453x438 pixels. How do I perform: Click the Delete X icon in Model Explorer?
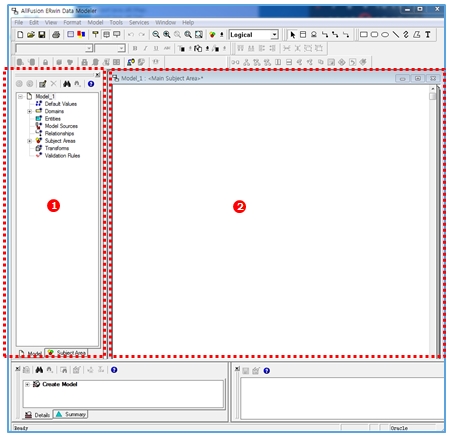pyautogui.click(x=53, y=84)
